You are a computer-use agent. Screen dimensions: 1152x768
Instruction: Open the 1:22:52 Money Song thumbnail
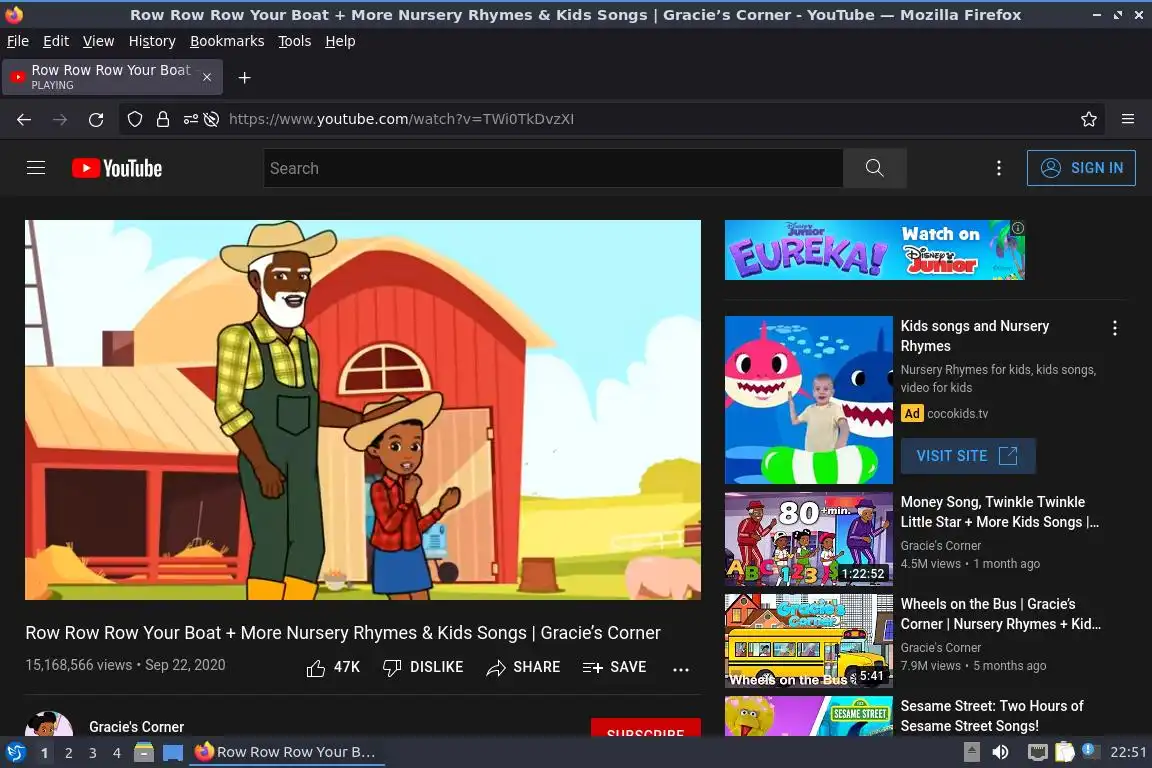click(x=809, y=539)
